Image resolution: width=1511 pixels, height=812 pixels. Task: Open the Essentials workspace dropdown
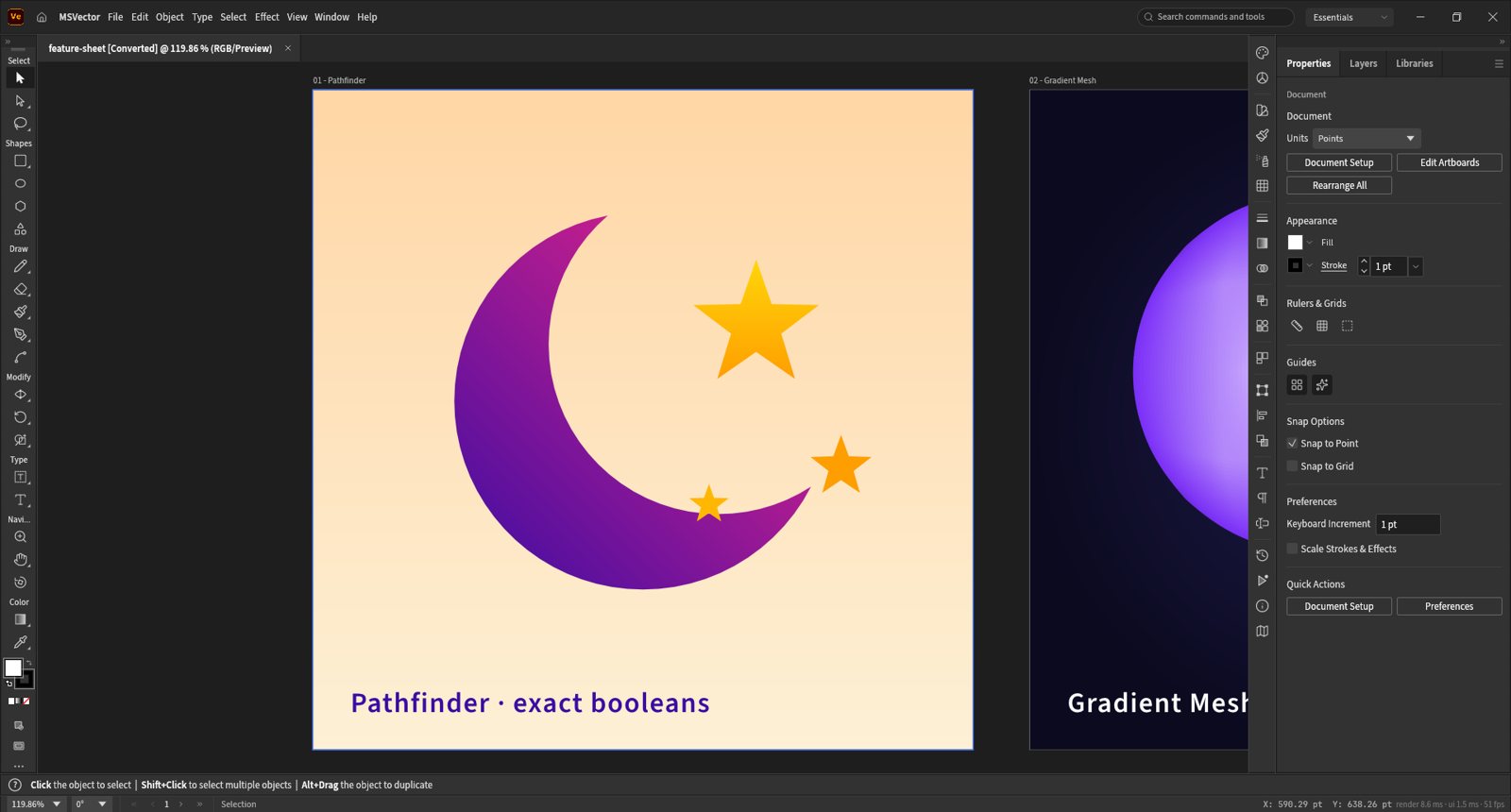click(1350, 17)
